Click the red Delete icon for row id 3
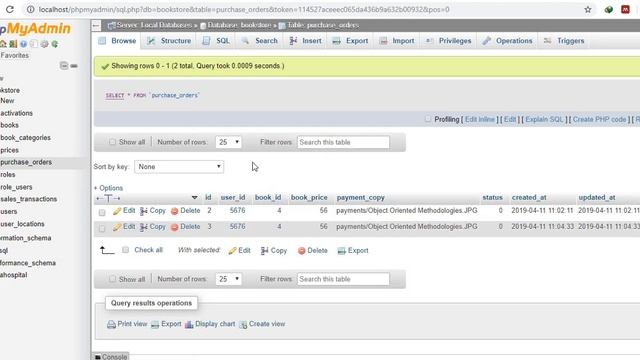The image size is (640, 360). click(175, 227)
